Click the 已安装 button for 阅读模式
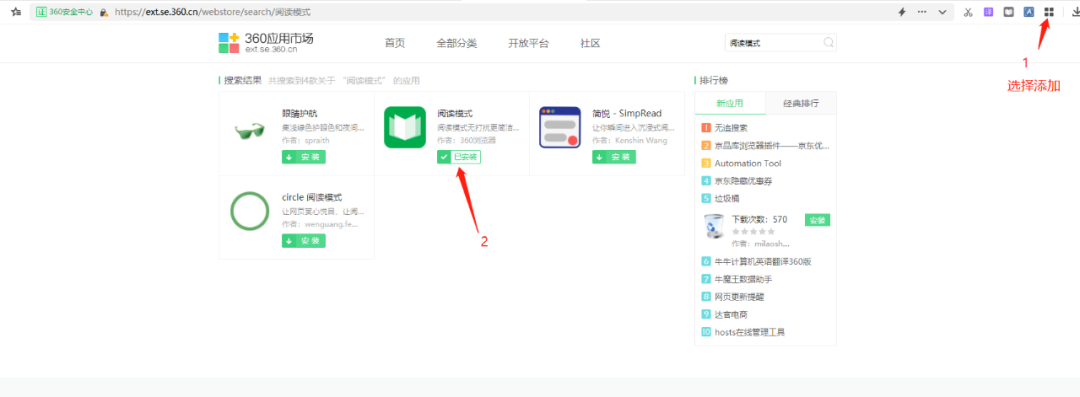The height and width of the screenshot is (397, 1080). pyautogui.click(x=459, y=157)
